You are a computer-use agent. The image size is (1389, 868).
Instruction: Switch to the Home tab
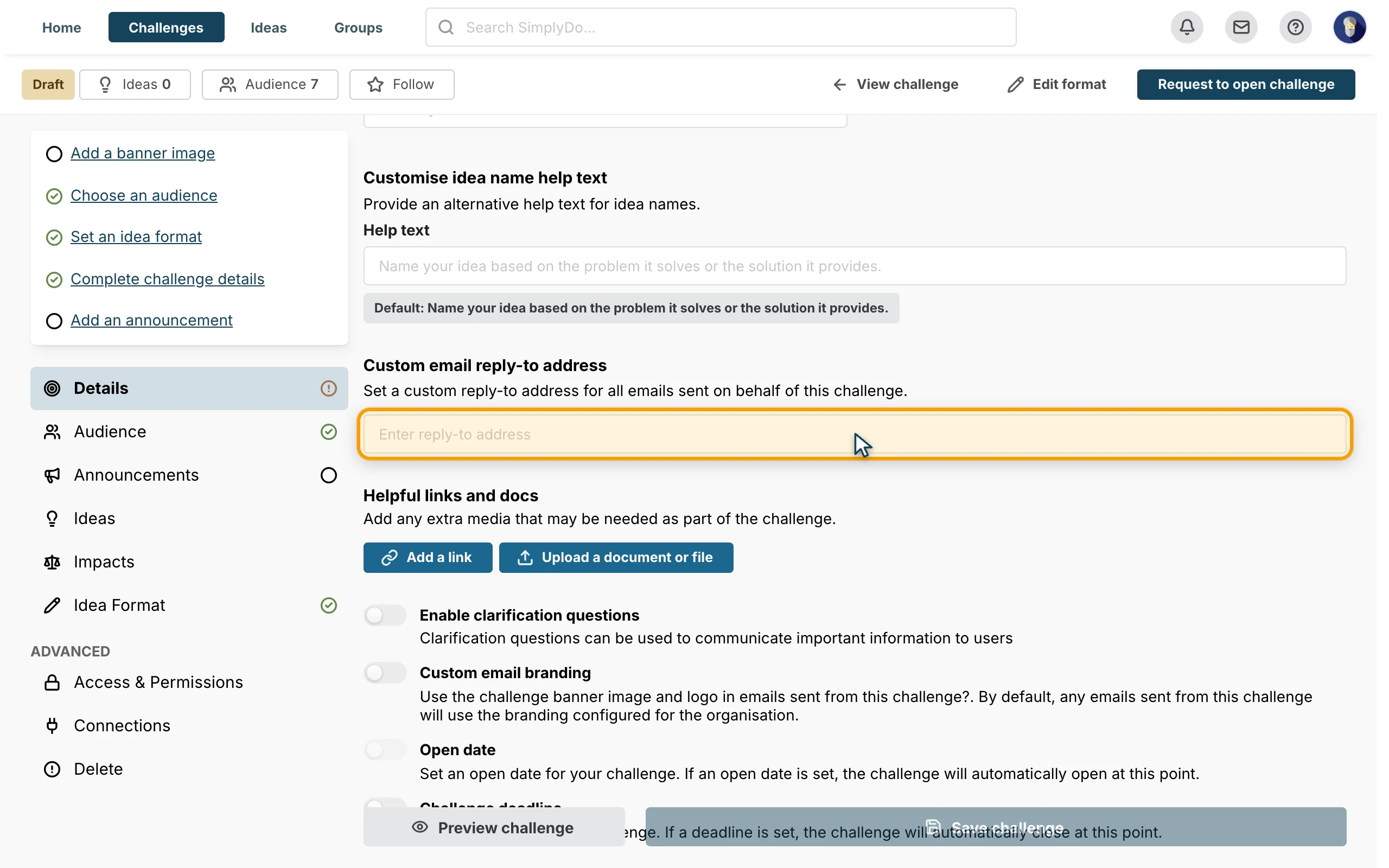tap(61, 27)
